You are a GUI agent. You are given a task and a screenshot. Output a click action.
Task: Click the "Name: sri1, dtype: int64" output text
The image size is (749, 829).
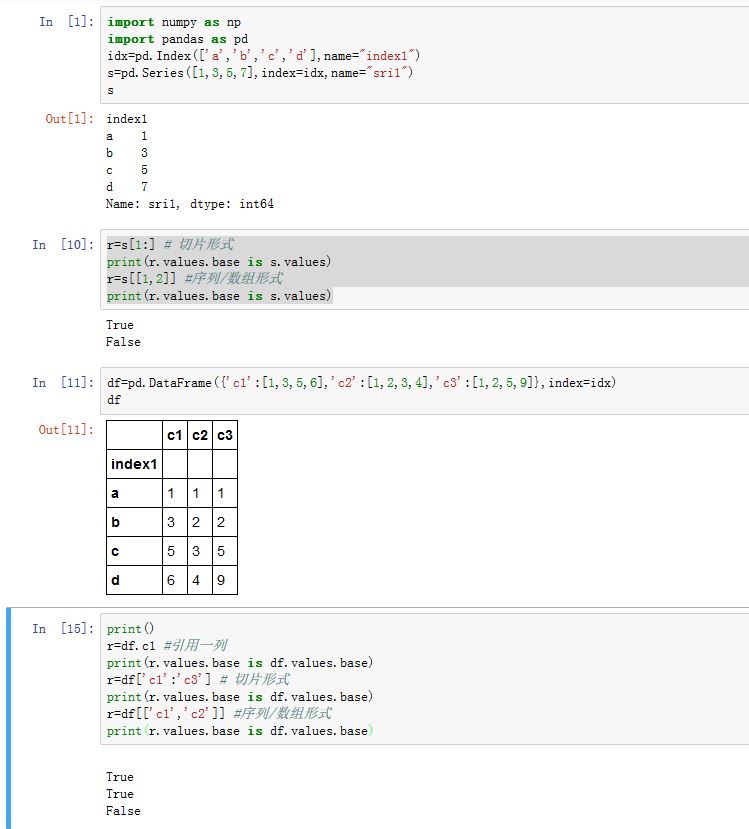tap(190, 204)
